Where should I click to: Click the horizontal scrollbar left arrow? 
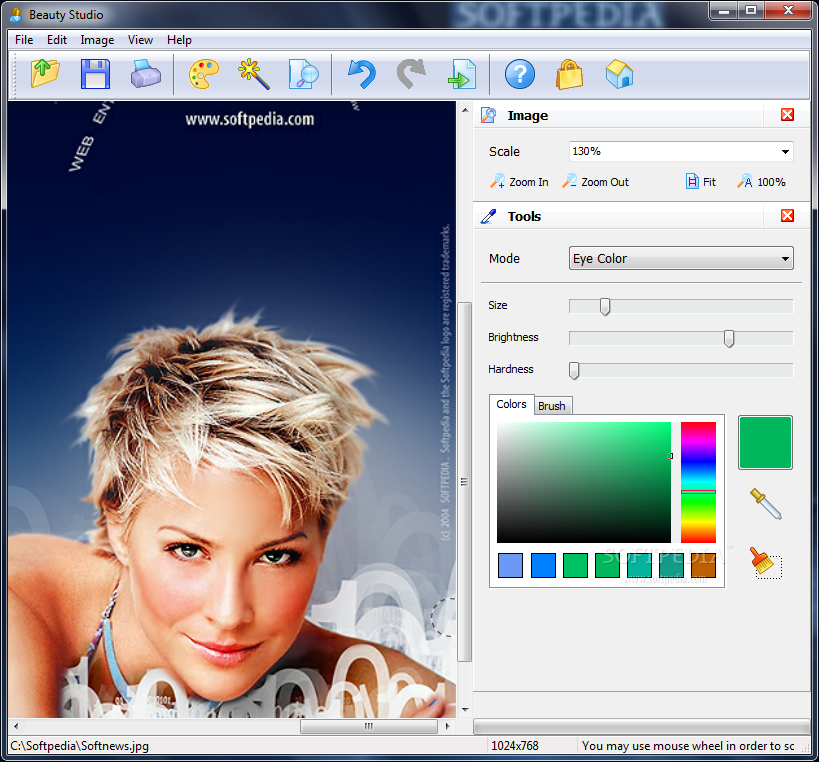click(16, 726)
